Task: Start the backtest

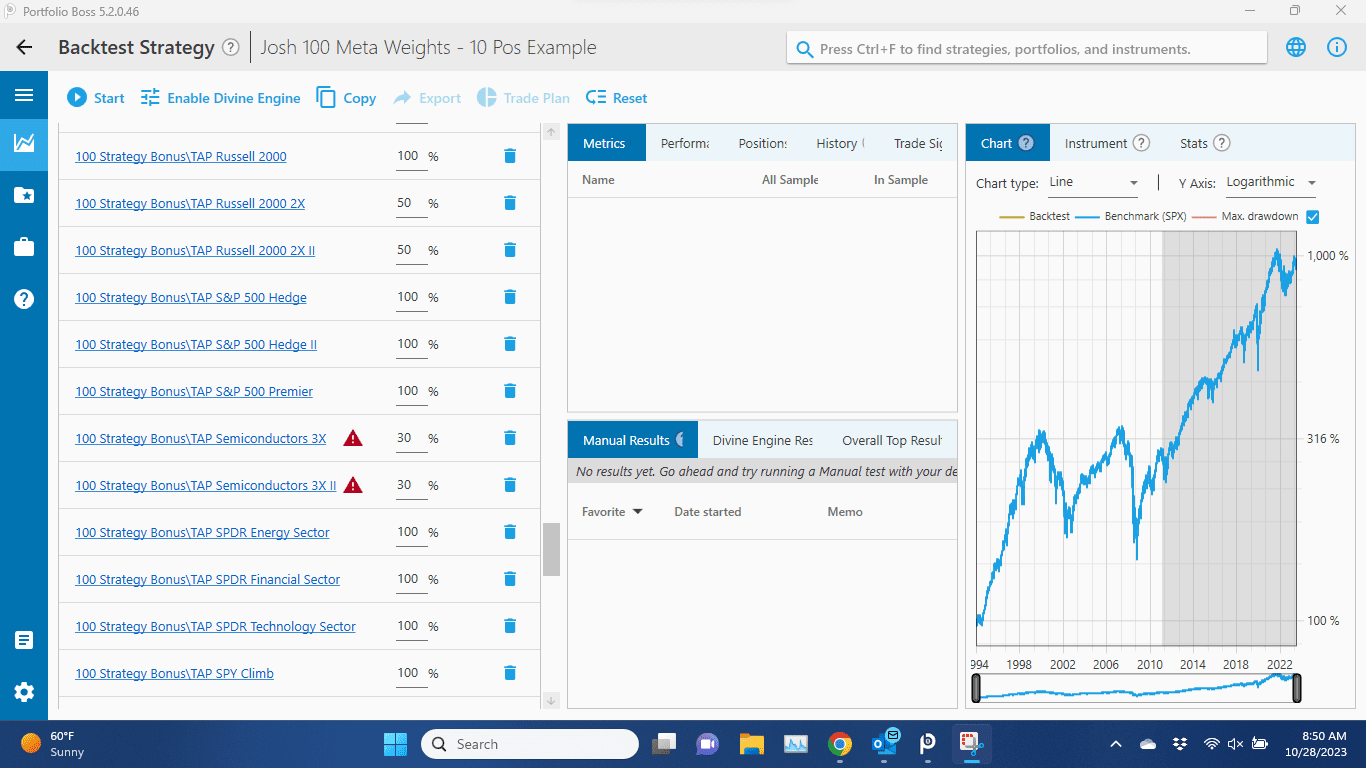Action: point(96,97)
